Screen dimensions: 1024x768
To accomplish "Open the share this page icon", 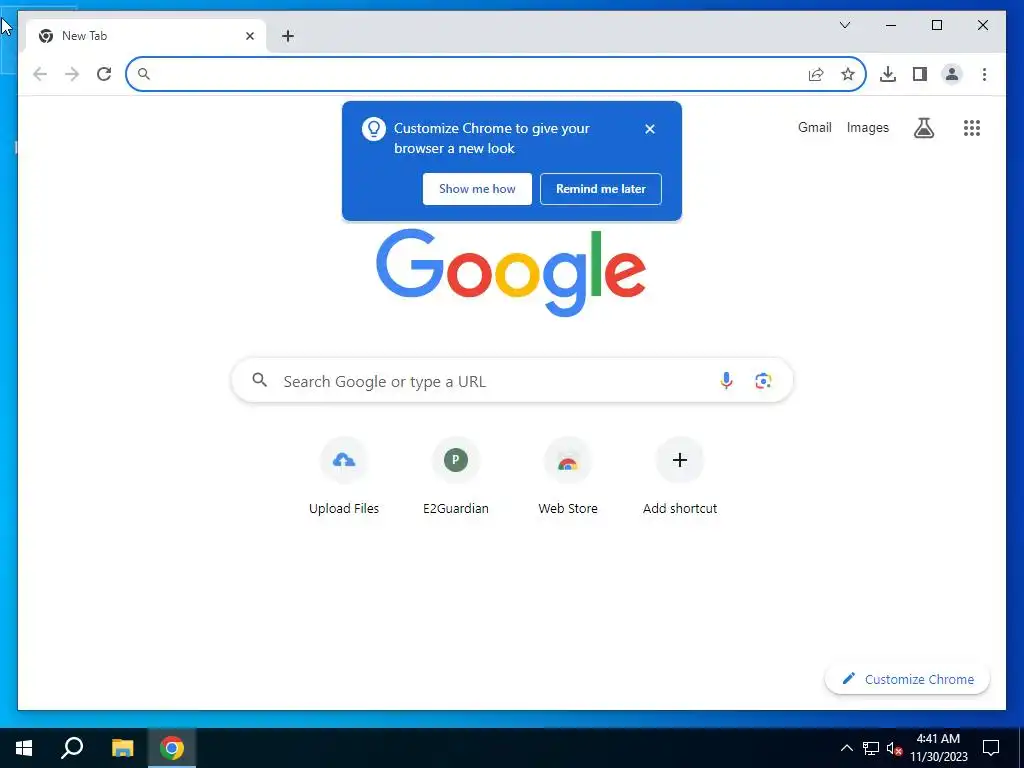I will click(x=816, y=74).
